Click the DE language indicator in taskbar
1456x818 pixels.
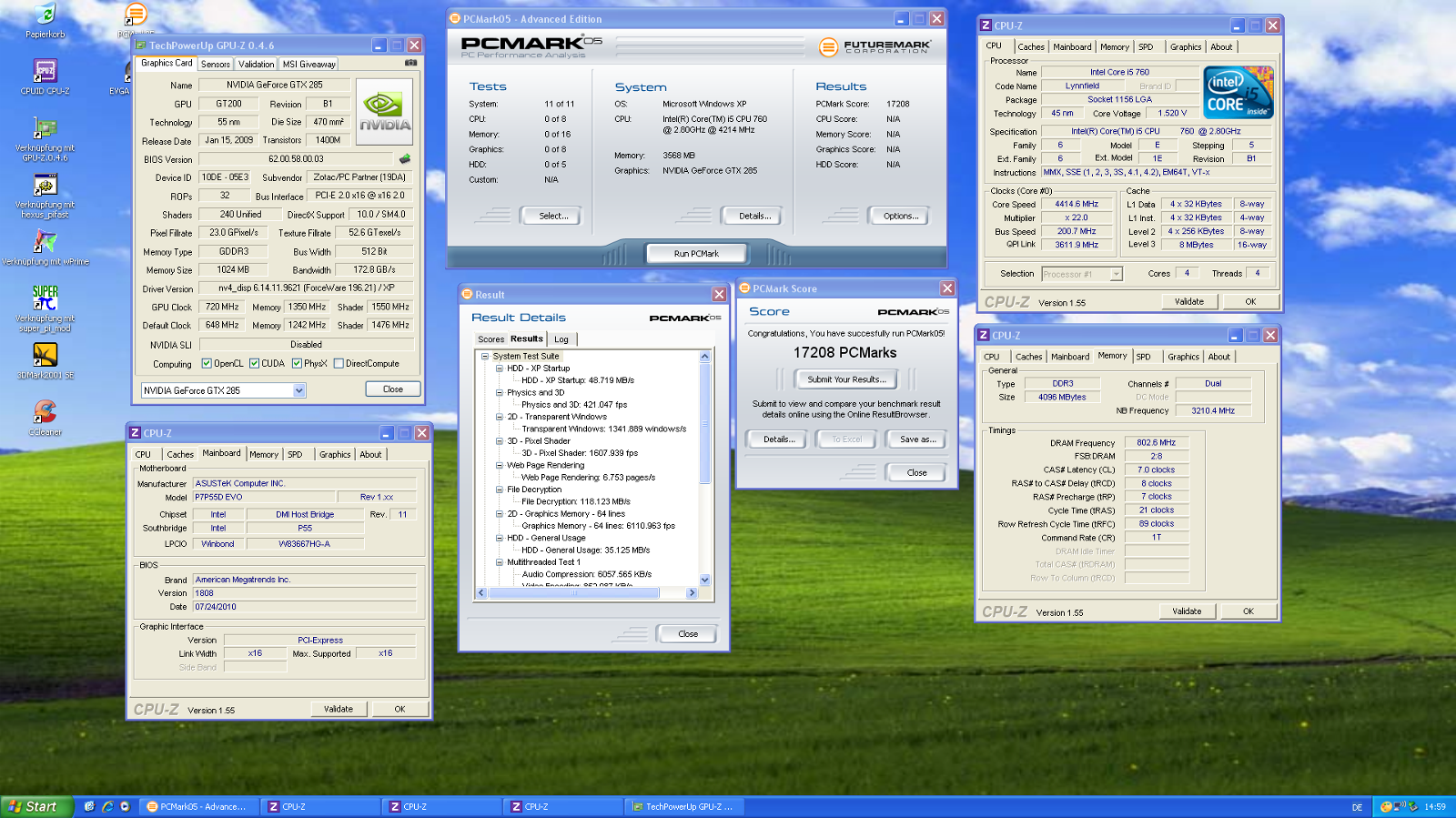1357,807
